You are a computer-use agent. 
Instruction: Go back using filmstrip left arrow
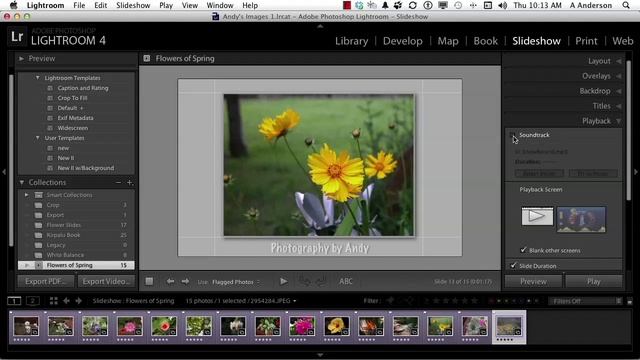coord(66,301)
